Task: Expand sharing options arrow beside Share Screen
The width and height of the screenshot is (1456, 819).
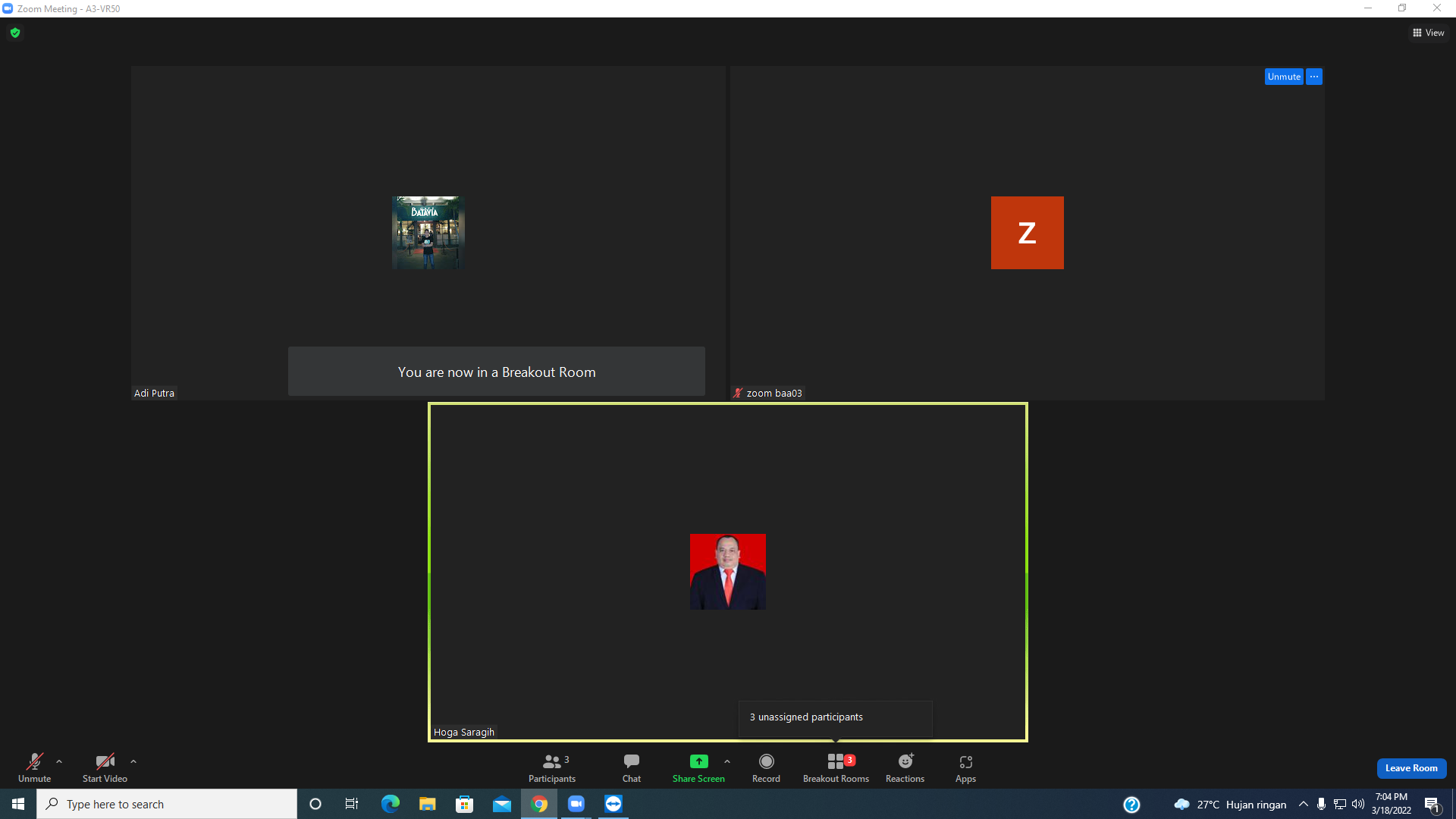Action: tap(727, 761)
